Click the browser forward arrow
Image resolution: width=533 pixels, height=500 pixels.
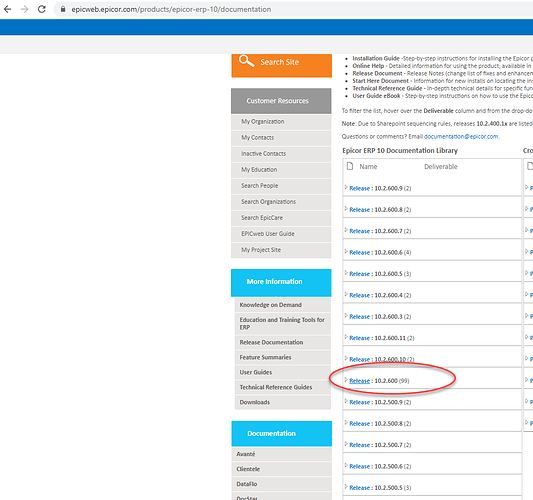point(24,9)
